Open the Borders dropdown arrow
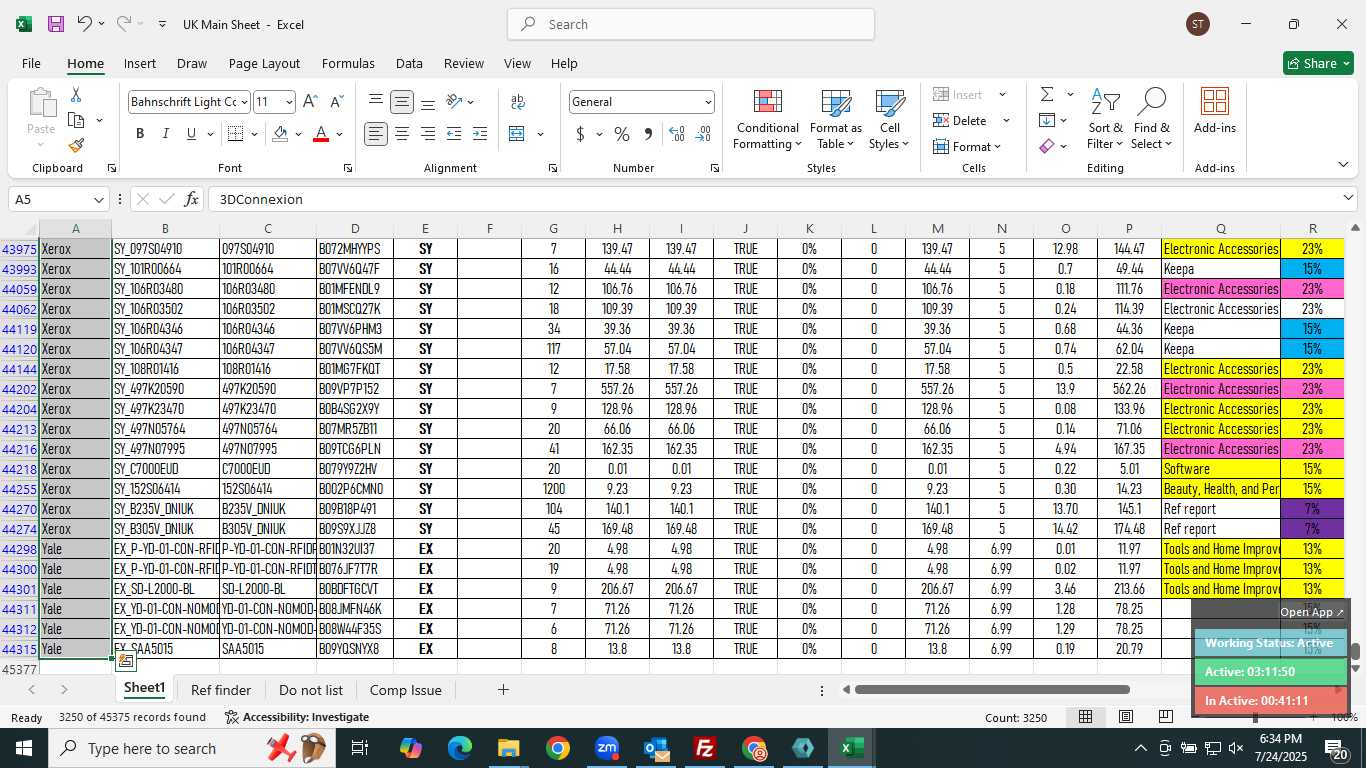Screen dimensions: 1366x768 coord(254,134)
